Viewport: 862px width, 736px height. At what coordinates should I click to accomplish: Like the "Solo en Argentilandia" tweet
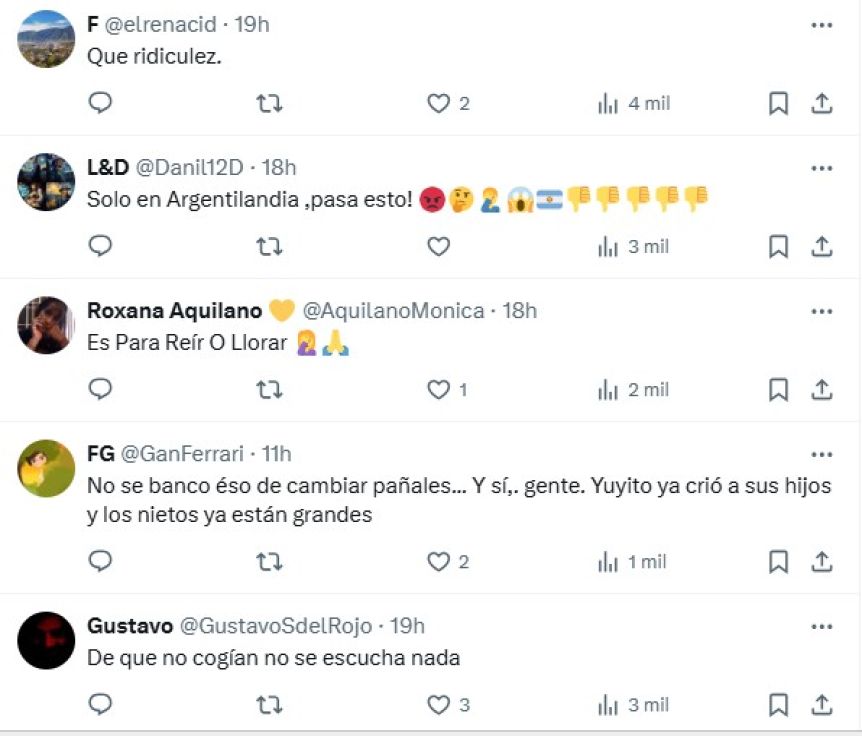pos(438,246)
